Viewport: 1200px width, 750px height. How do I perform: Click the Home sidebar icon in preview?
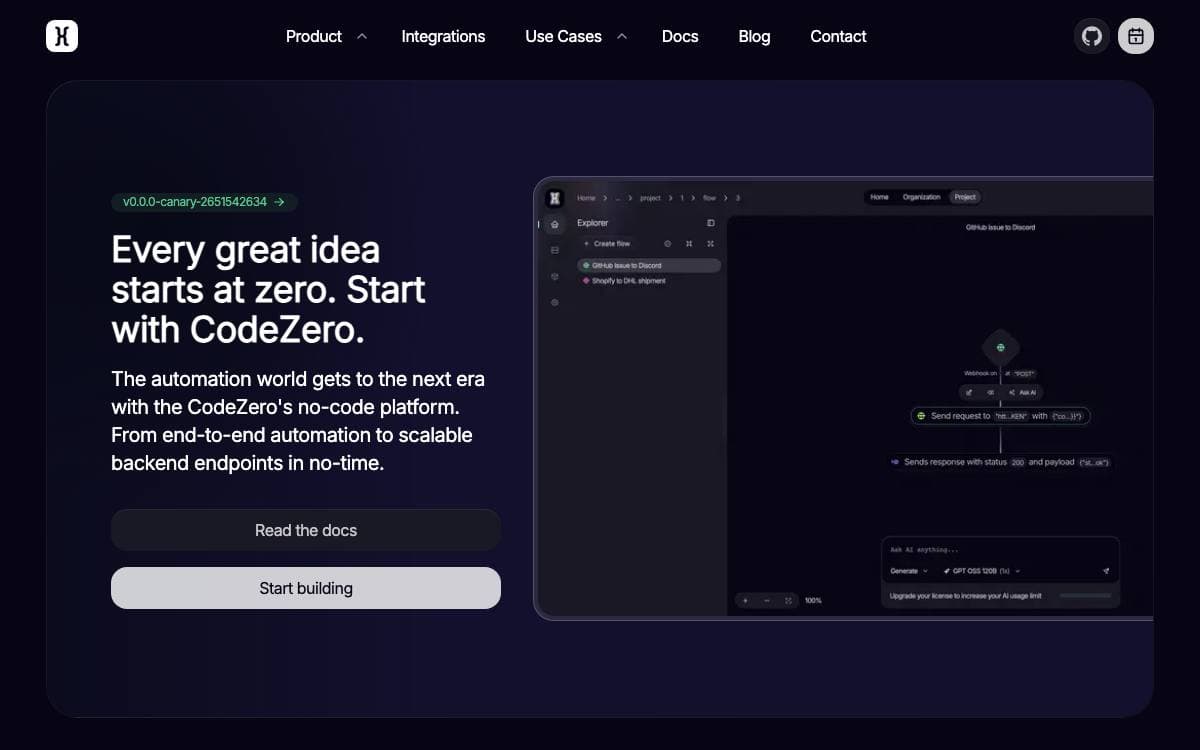(555, 224)
